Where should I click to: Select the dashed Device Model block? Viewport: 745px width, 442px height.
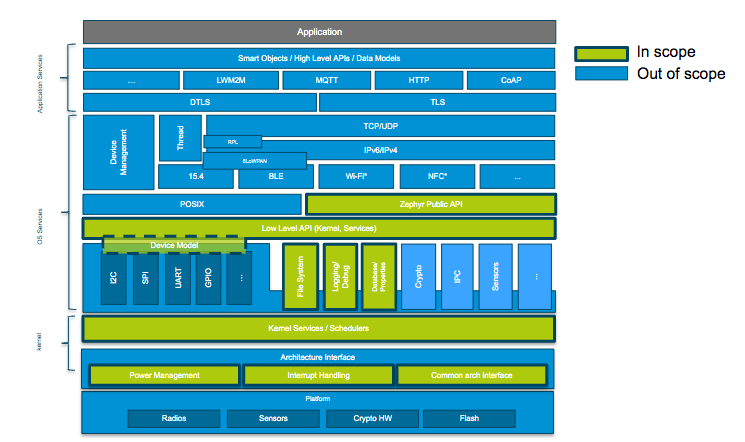174,245
